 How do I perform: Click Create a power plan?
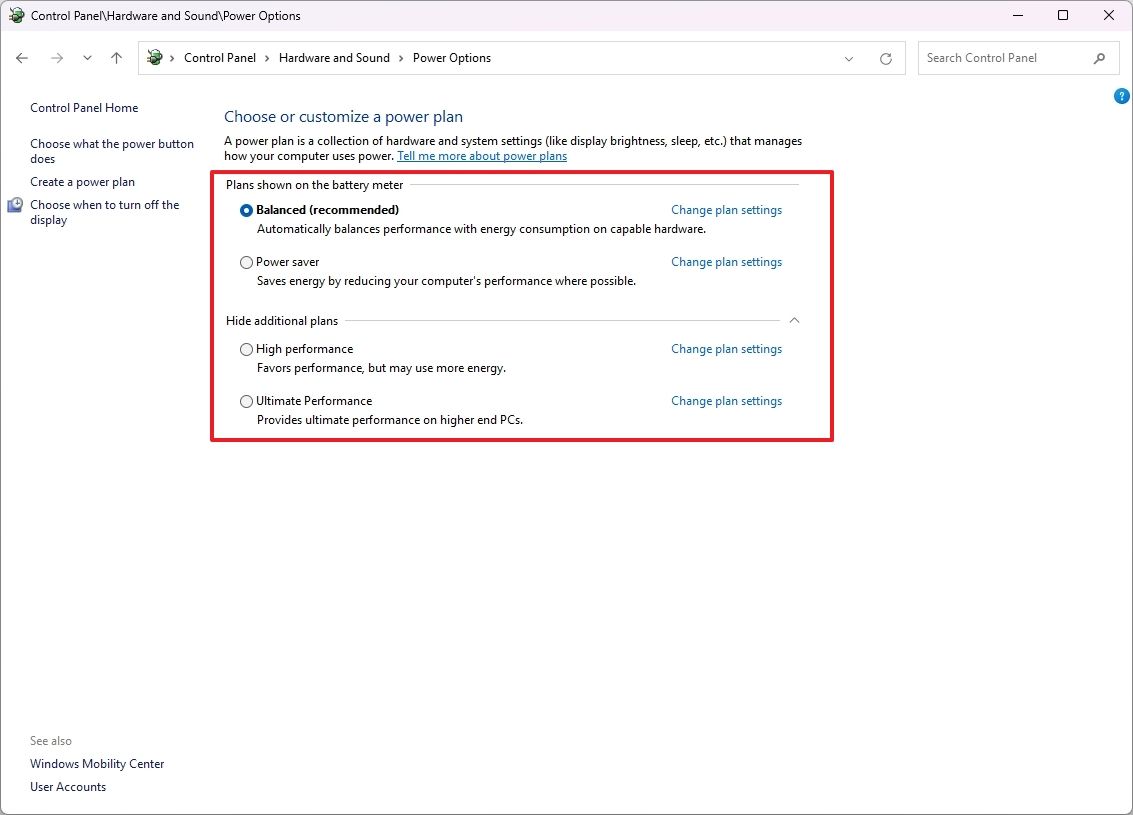pos(81,181)
